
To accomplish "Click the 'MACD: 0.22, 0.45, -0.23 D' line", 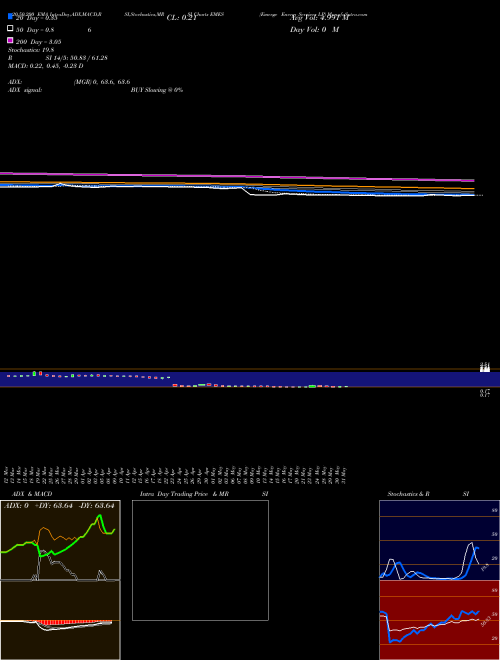I will coord(45,66).
